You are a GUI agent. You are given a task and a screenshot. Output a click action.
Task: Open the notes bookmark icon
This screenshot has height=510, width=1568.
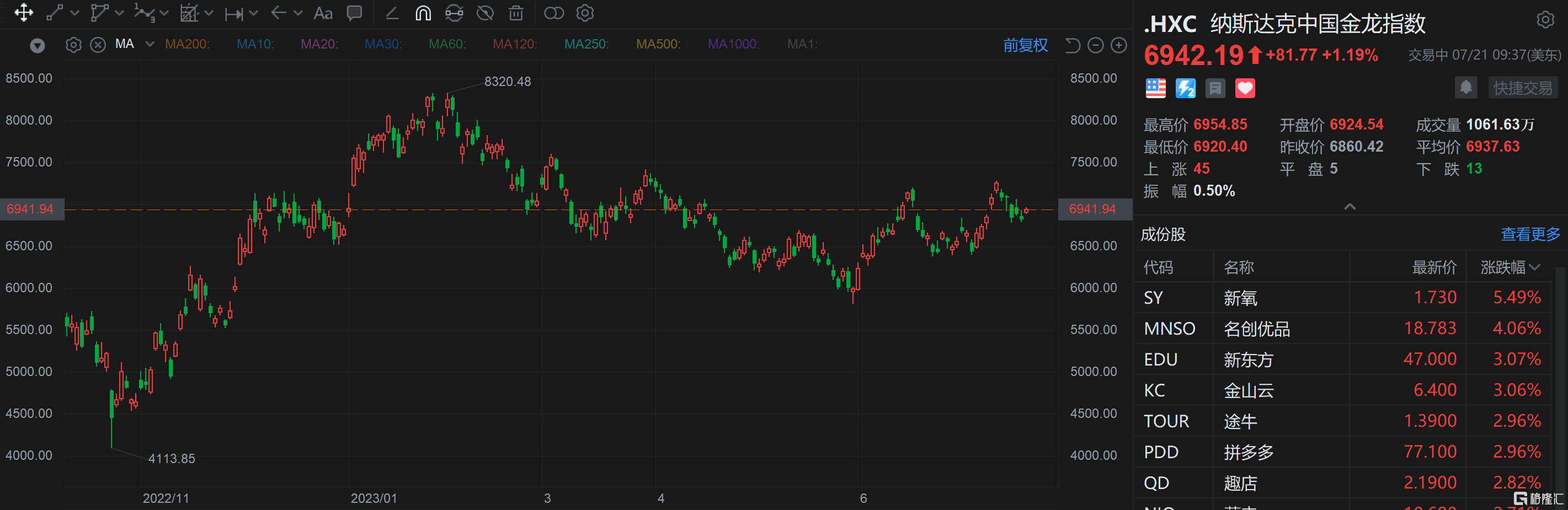pyautogui.click(x=1215, y=88)
